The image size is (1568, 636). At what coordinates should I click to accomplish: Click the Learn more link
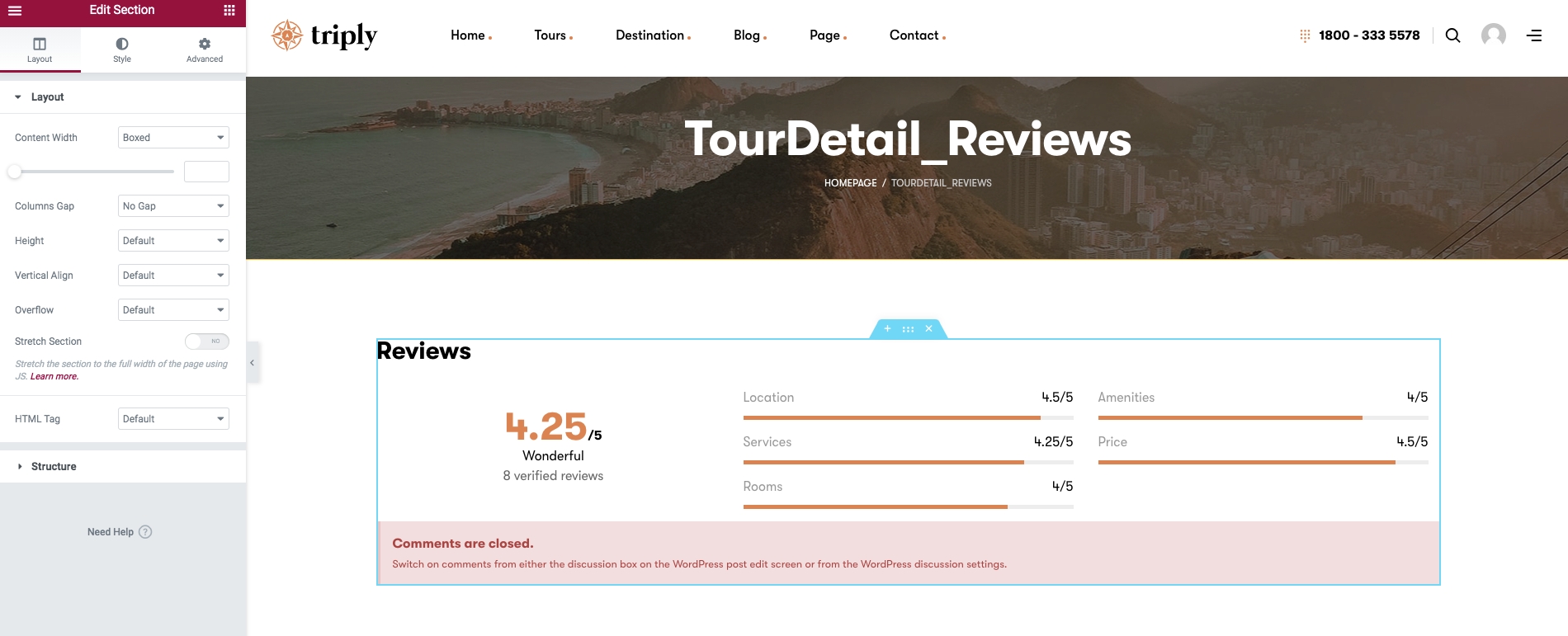coord(54,377)
